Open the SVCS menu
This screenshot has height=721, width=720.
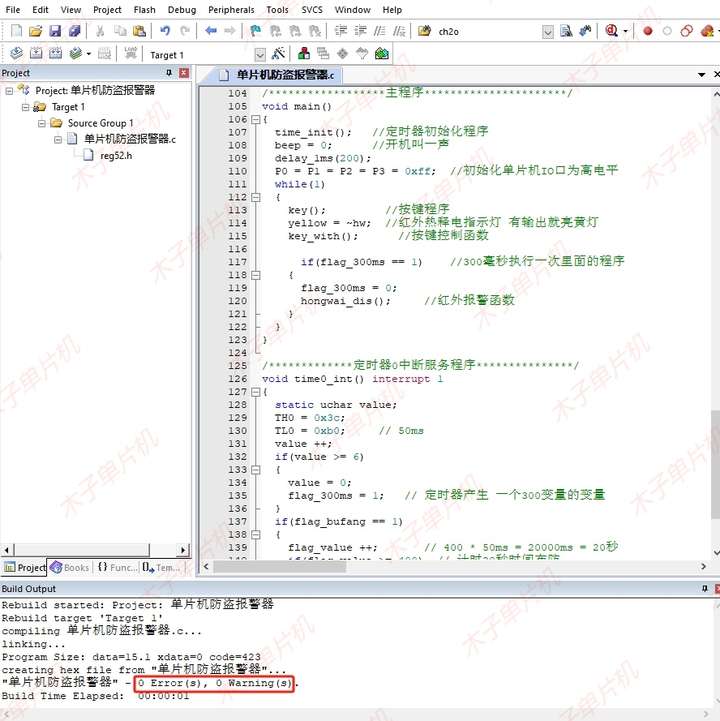[x=312, y=10]
